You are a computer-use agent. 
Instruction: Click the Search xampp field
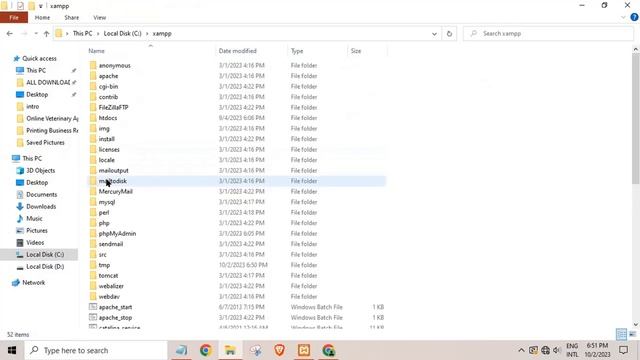point(548,34)
